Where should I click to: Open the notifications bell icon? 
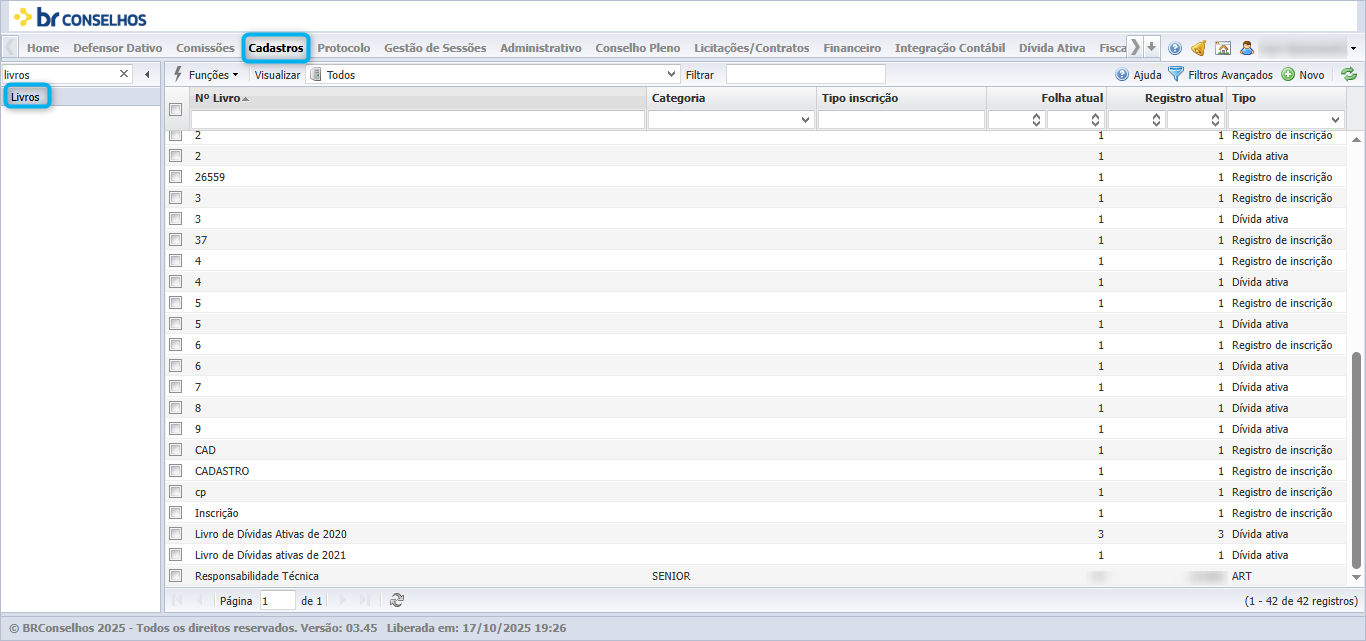(x=1198, y=48)
